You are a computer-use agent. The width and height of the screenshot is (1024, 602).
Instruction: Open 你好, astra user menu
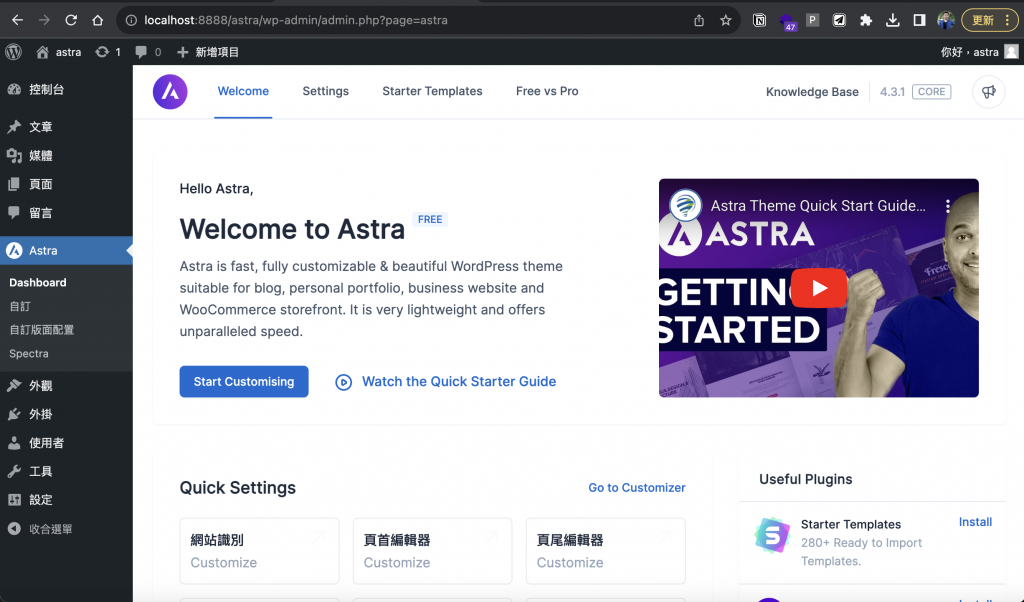click(979, 52)
